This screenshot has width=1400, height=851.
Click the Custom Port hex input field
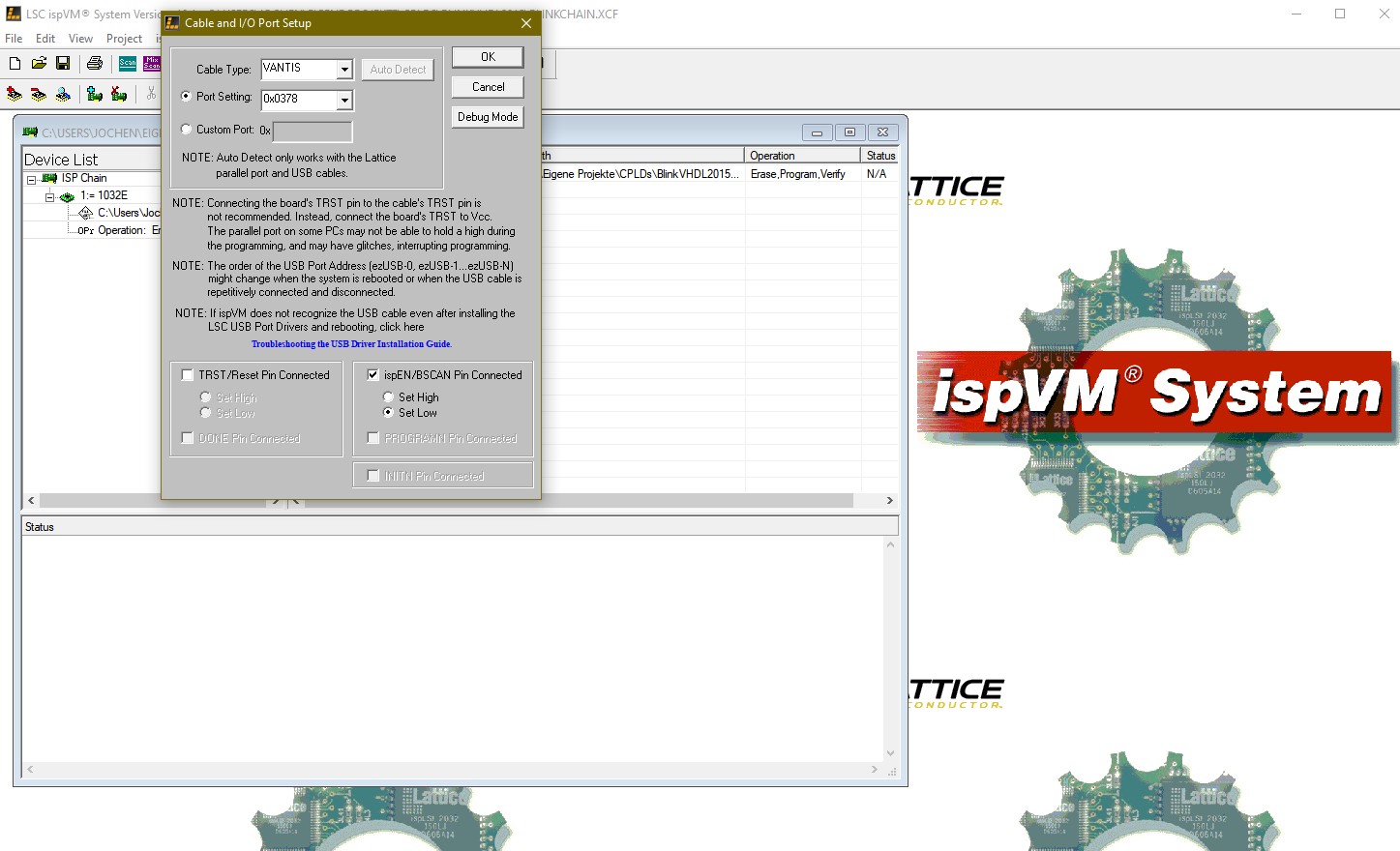point(313,132)
